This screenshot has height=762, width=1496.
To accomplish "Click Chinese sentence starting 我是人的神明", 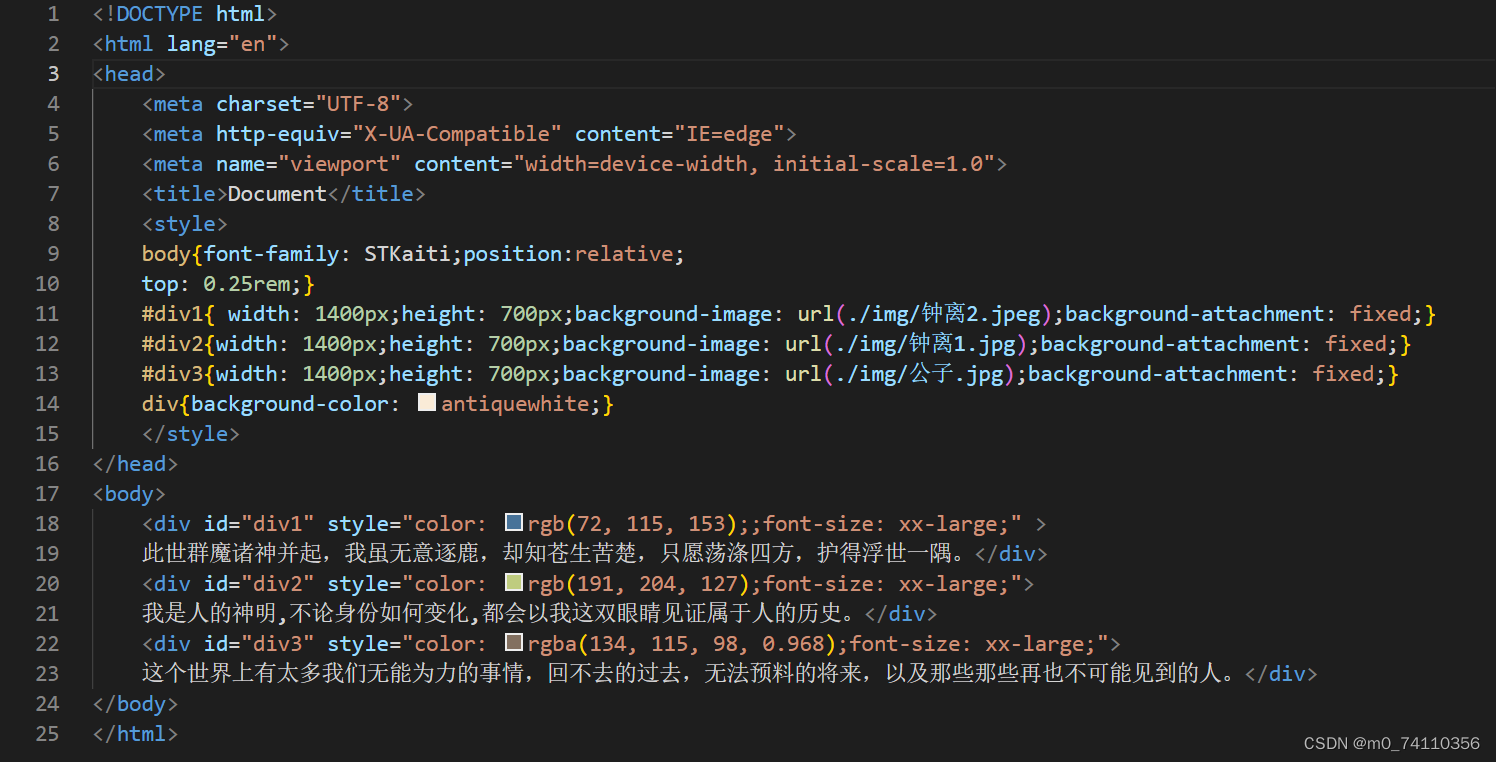I will click(x=501, y=614).
